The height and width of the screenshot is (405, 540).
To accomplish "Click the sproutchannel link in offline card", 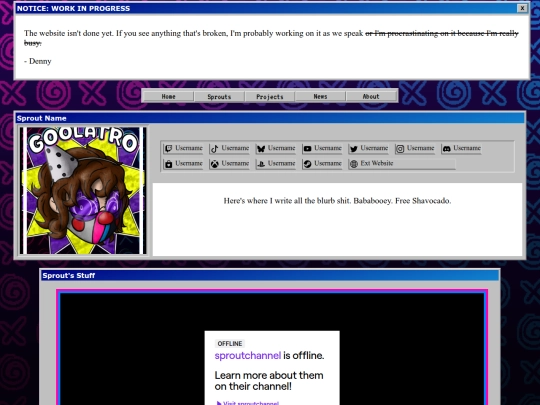I will (x=248, y=355).
